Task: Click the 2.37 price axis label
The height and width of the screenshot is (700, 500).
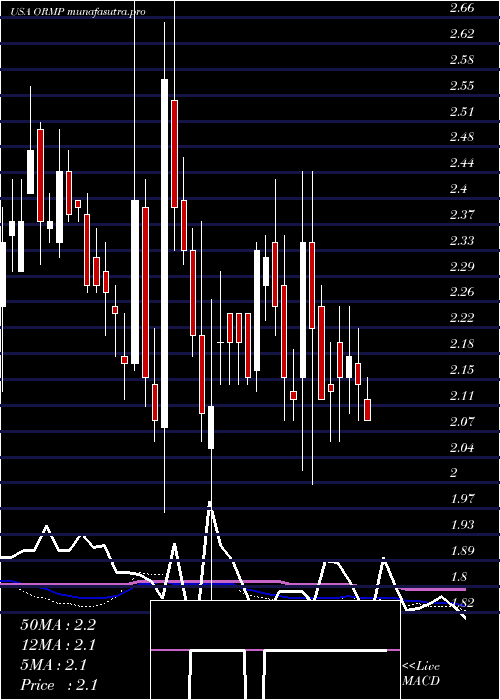Action: (462, 215)
